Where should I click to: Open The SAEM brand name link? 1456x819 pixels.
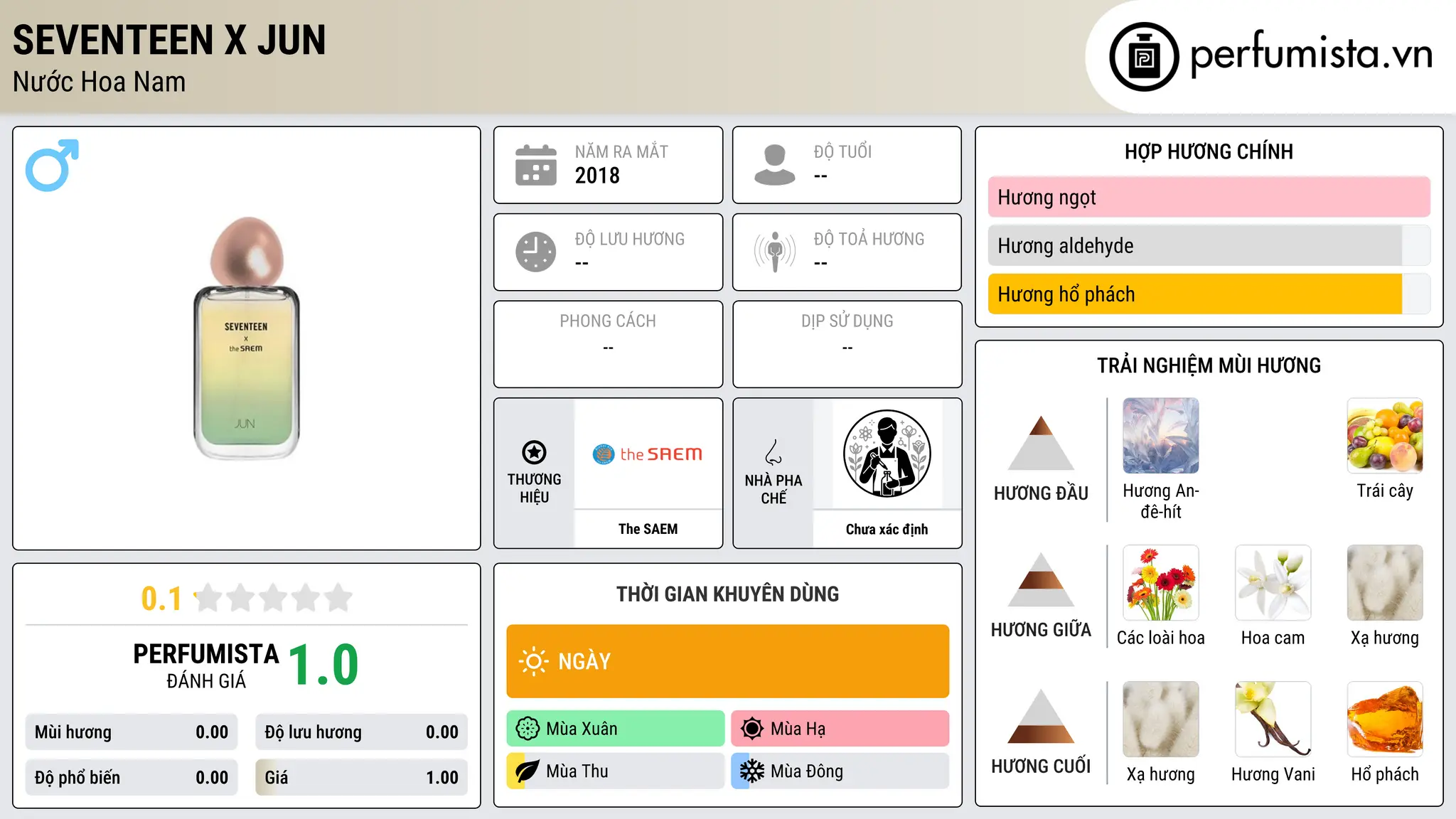click(648, 529)
